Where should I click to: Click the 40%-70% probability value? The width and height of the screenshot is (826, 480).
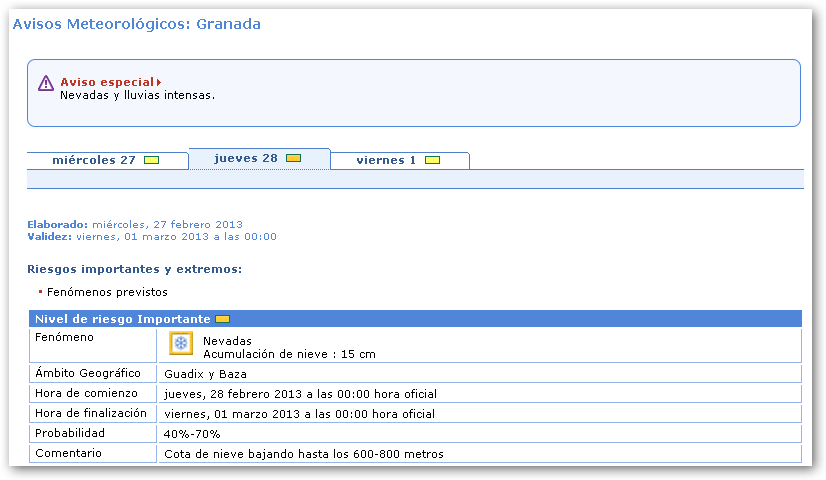coord(192,434)
